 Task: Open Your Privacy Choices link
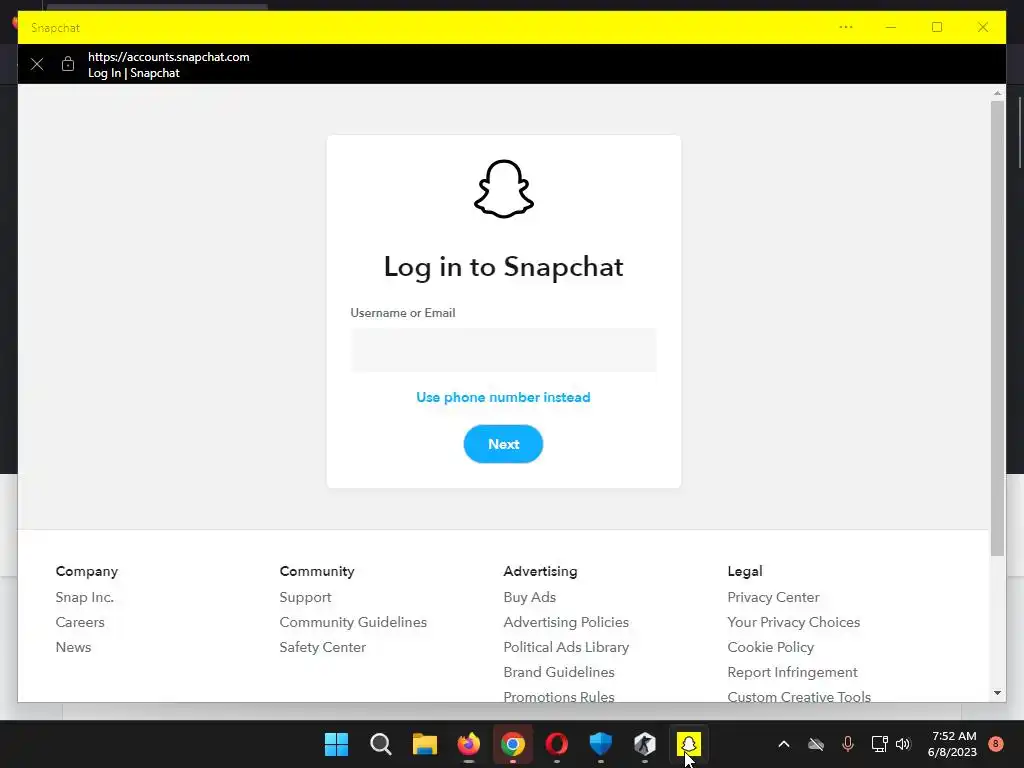click(793, 622)
